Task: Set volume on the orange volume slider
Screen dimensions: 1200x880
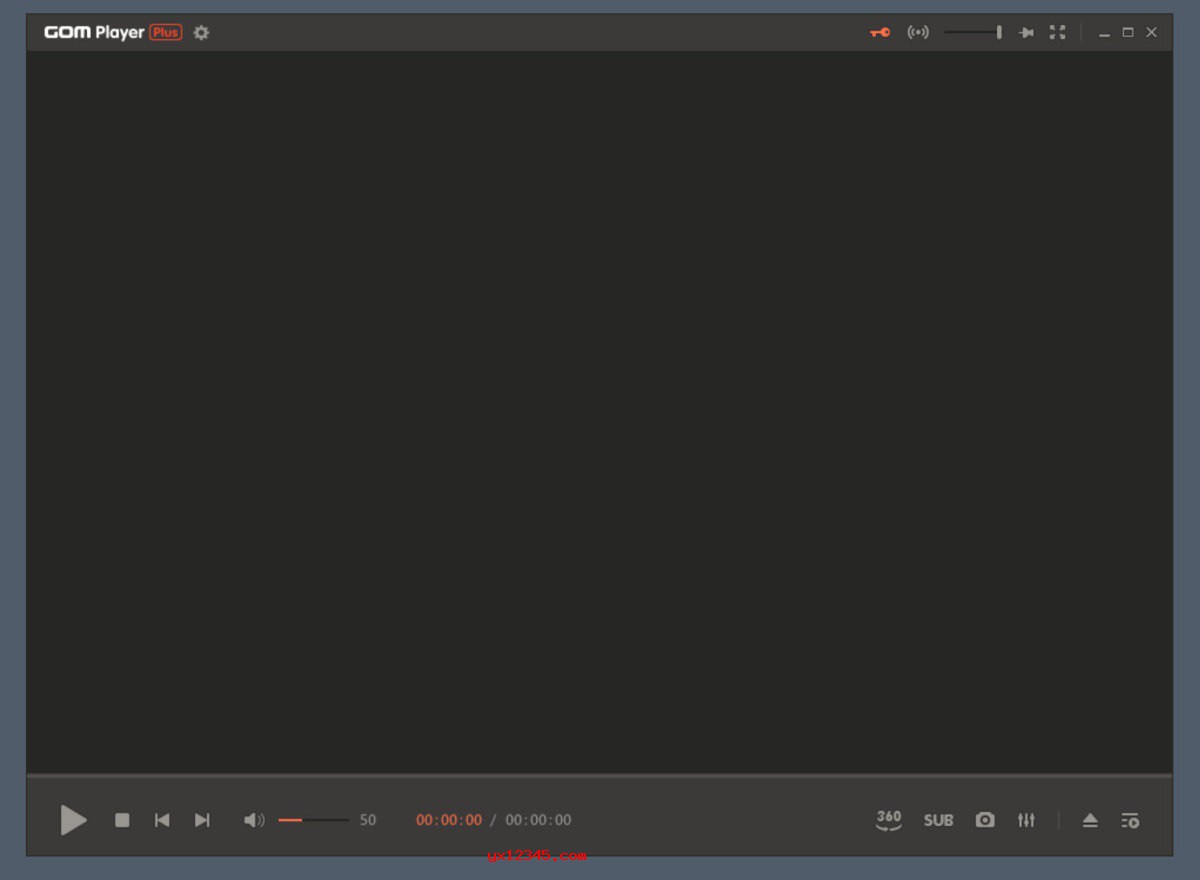Action: pos(314,820)
